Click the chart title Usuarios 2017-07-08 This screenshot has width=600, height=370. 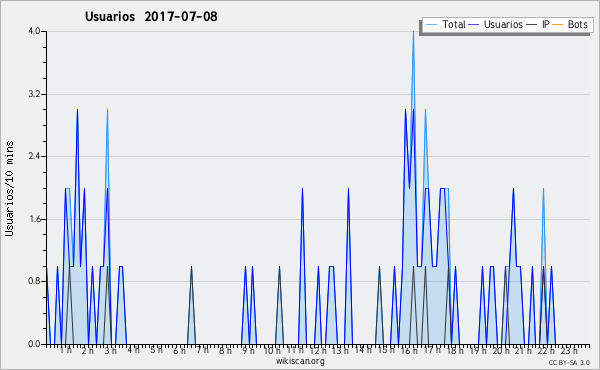(151, 16)
